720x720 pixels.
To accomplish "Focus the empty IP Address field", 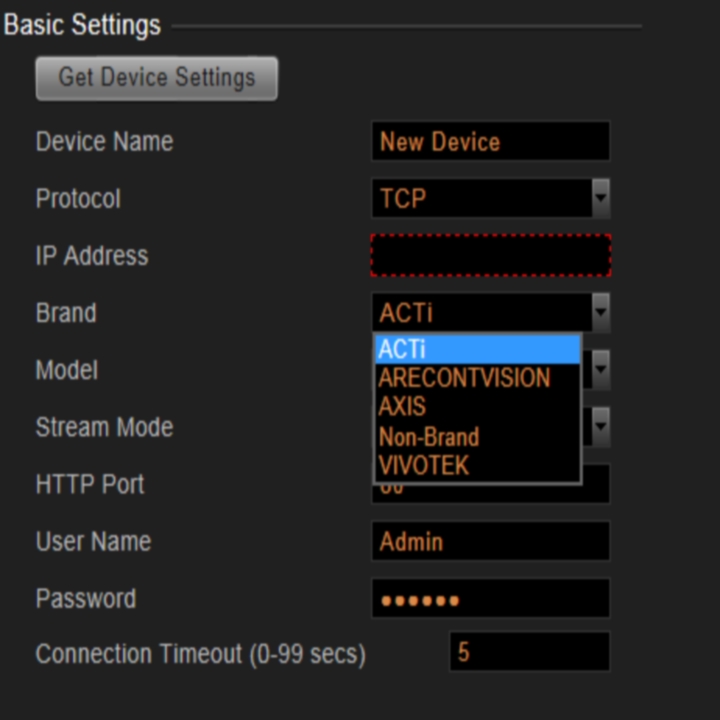I will point(490,256).
